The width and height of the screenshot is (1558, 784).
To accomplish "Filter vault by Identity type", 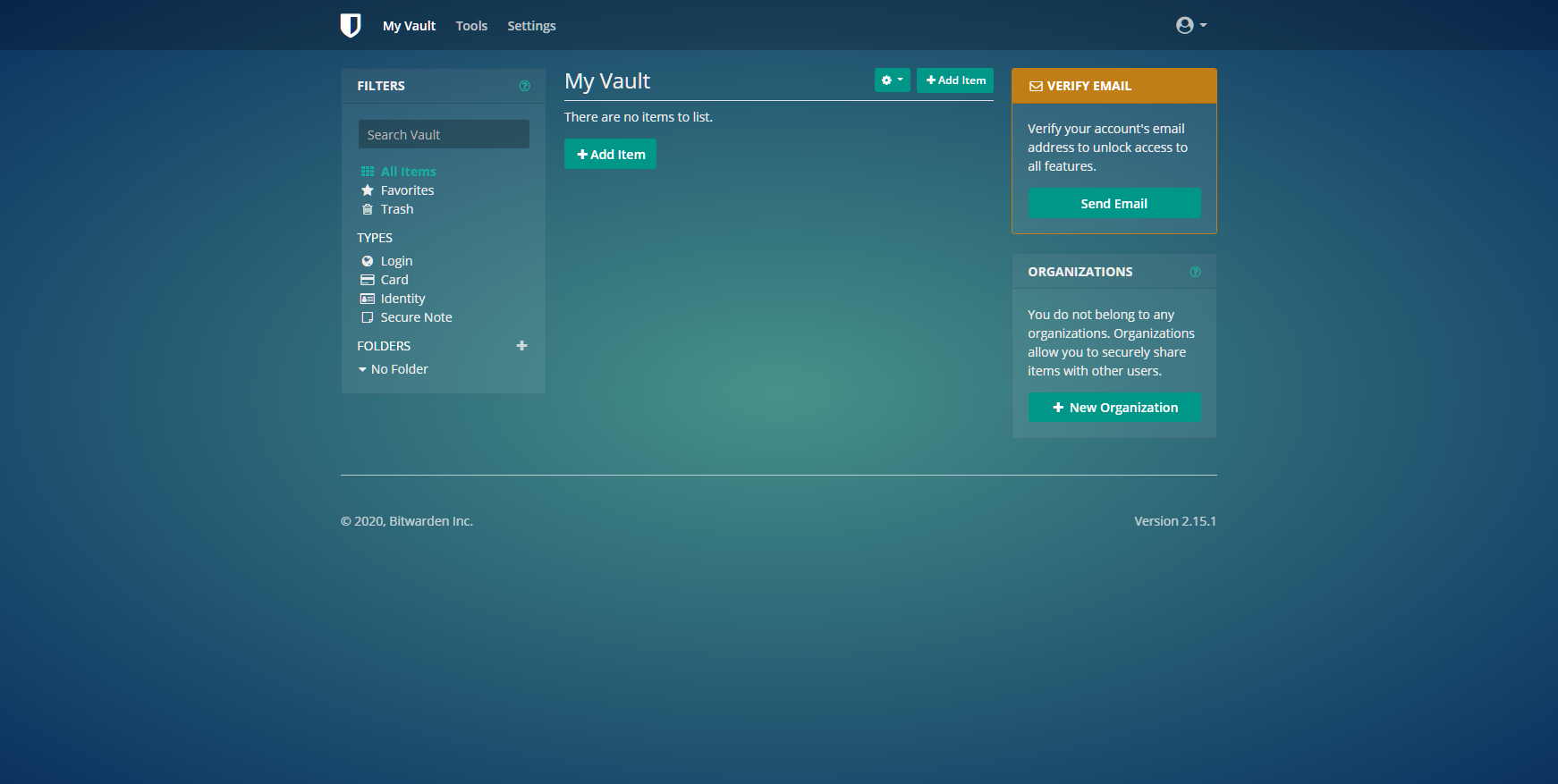I will pos(402,299).
